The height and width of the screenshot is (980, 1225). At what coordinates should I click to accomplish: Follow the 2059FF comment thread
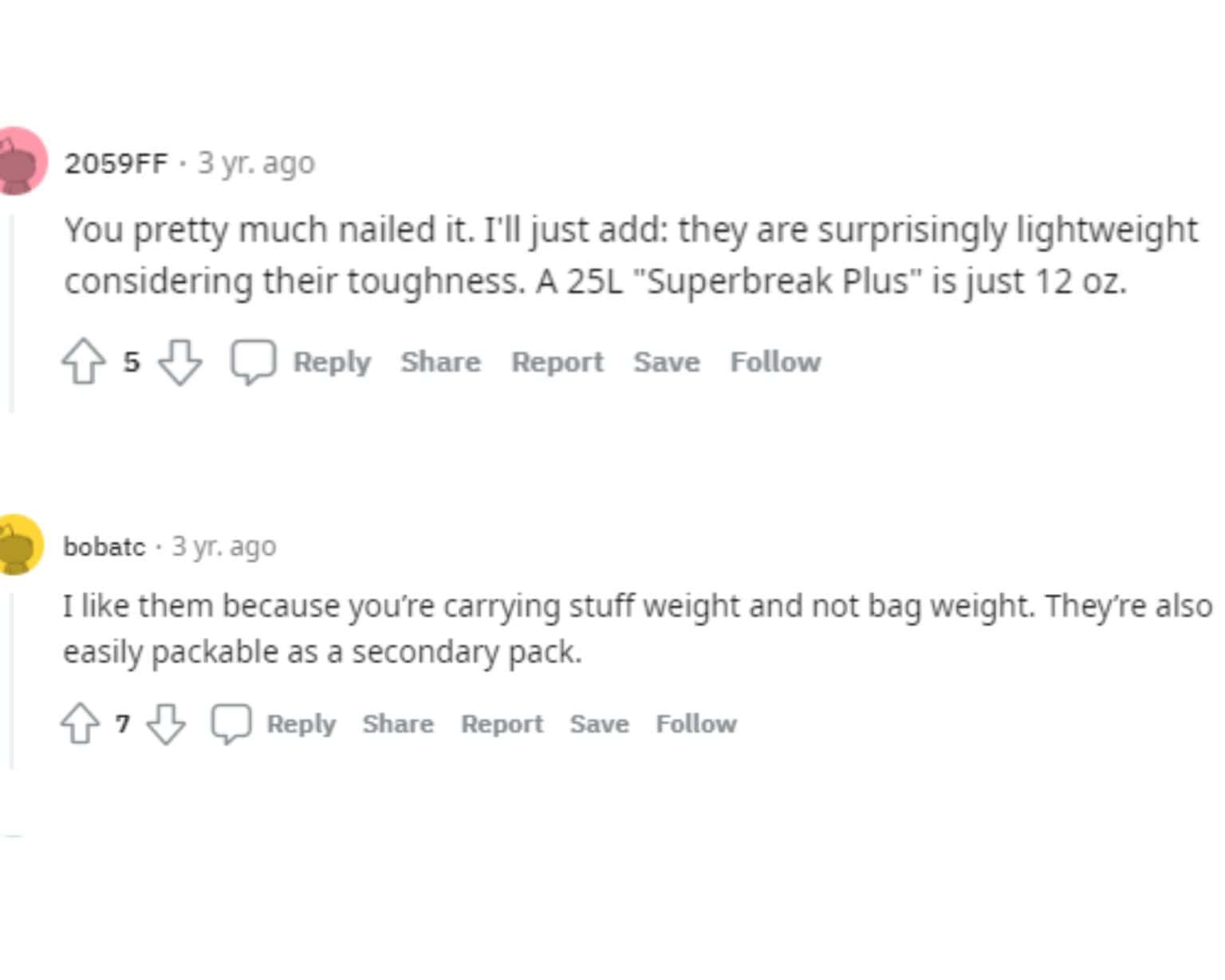[775, 362]
